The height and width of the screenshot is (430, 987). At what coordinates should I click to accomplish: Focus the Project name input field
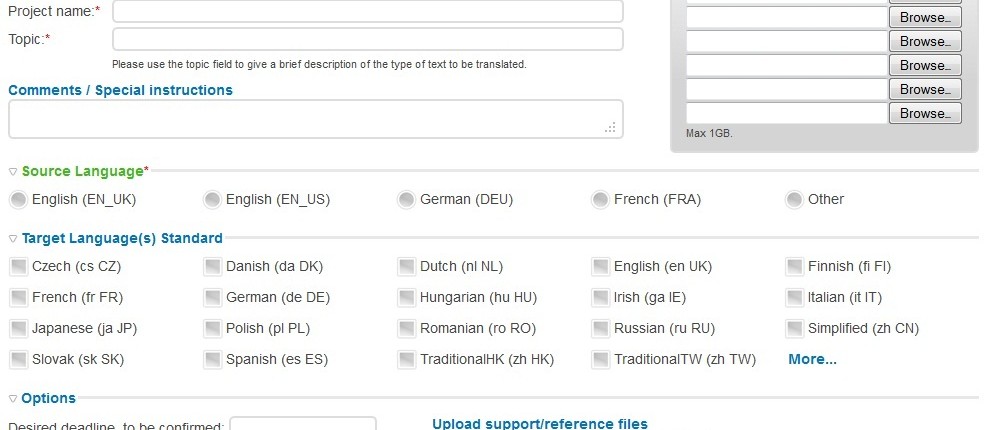tap(368, 11)
